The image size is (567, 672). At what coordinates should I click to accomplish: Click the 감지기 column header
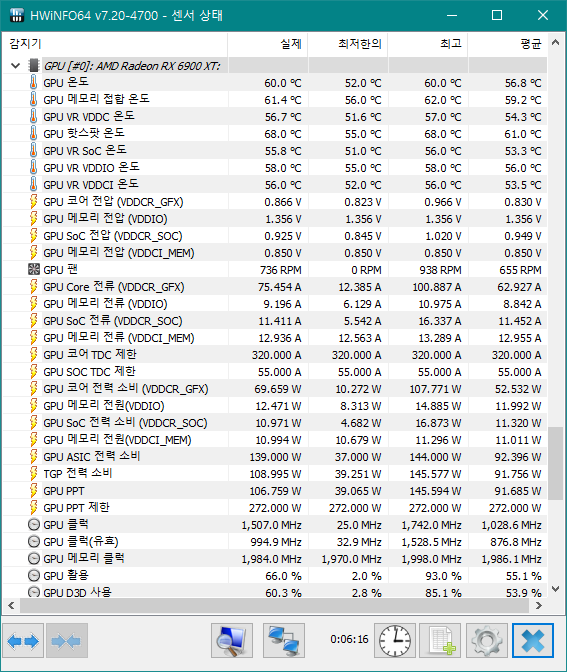[x=115, y=43]
